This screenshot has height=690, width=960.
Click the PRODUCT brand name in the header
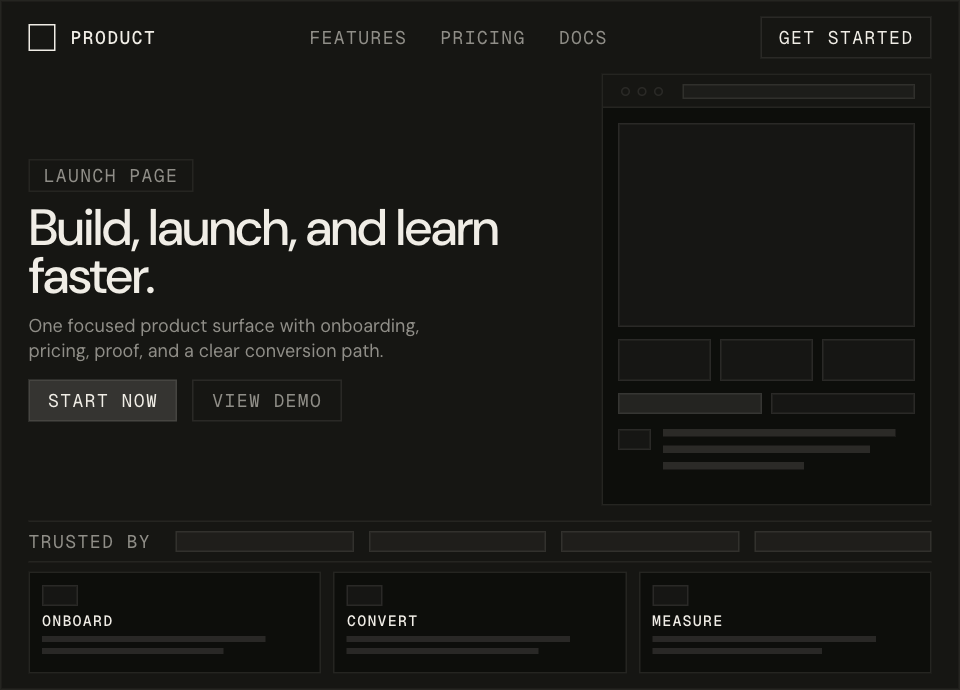(113, 38)
